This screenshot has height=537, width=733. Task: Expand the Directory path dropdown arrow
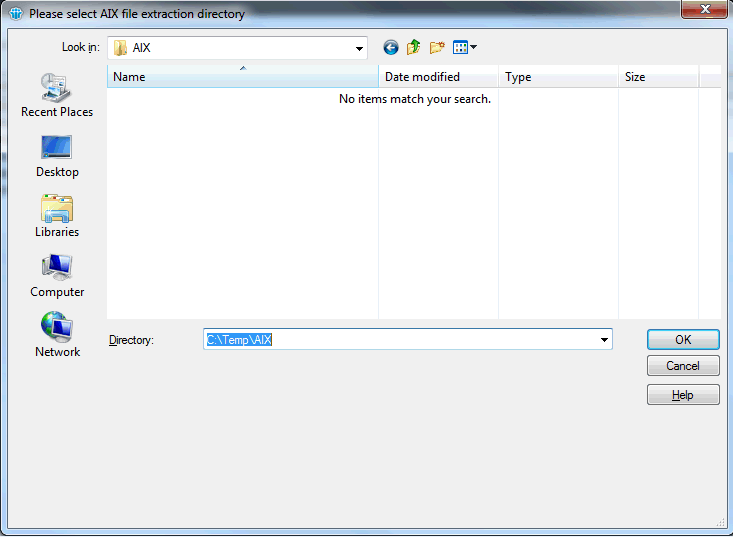click(x=604, y=340)
